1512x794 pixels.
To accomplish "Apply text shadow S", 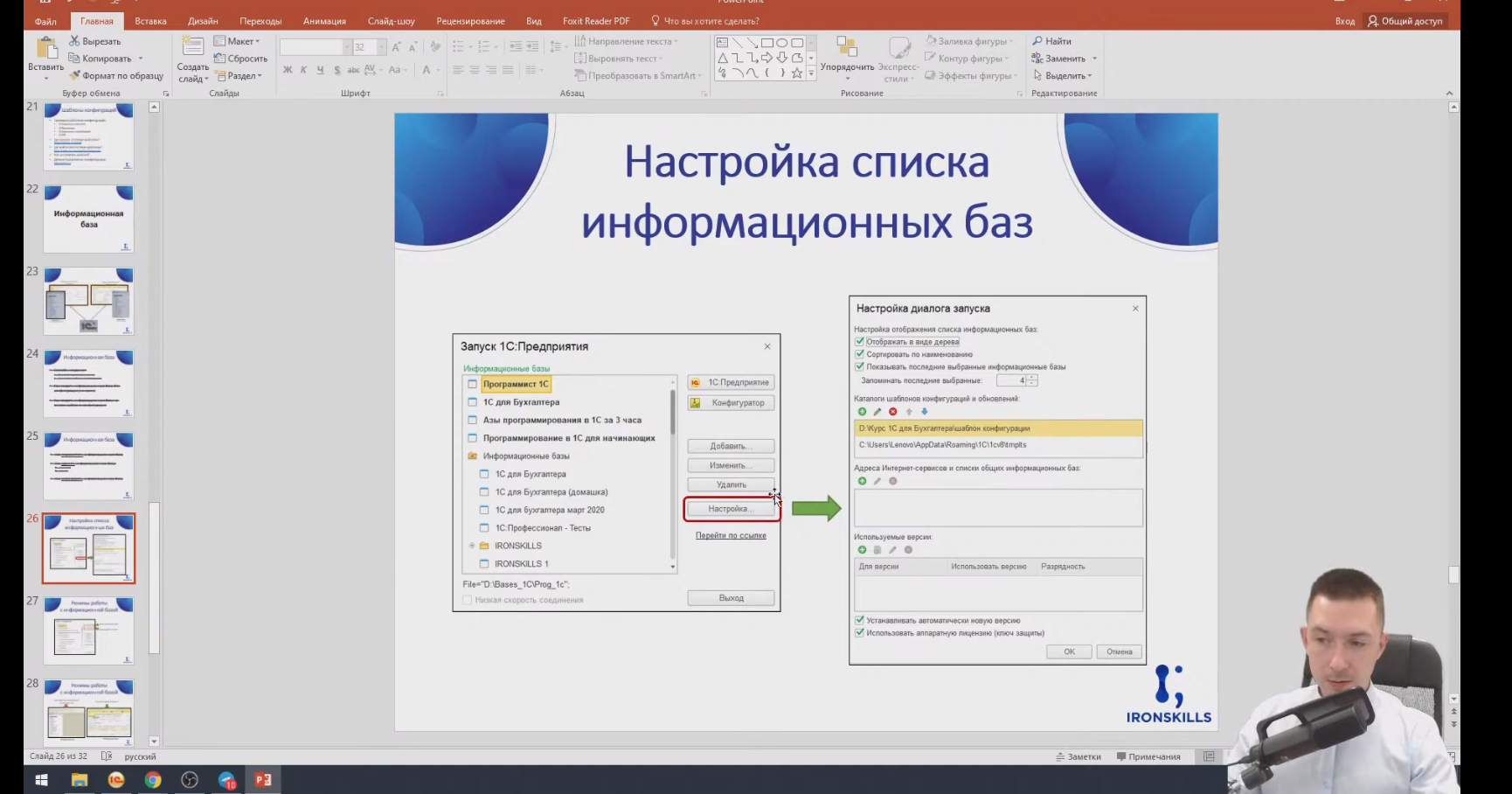I will tap(337, 70).
